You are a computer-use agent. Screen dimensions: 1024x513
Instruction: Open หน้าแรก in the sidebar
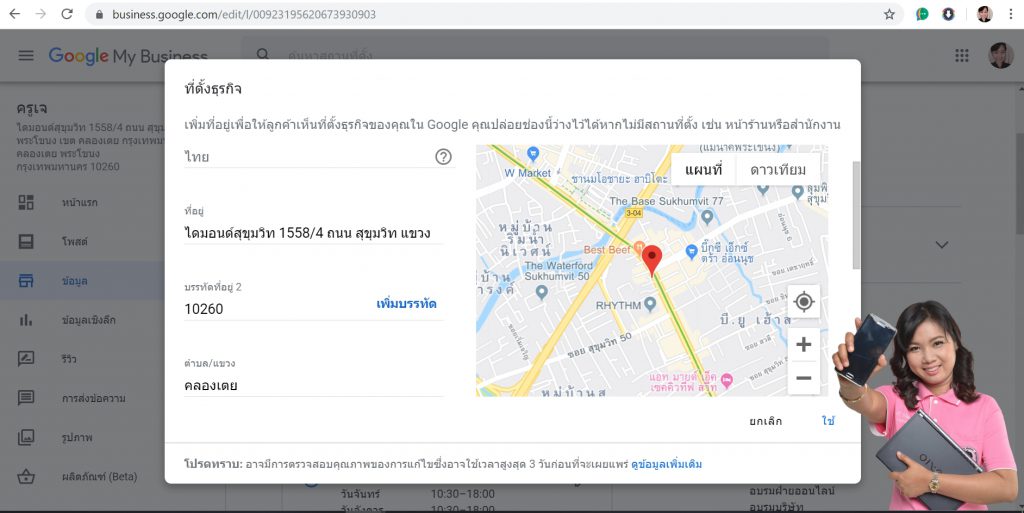(x=80, y=202)
